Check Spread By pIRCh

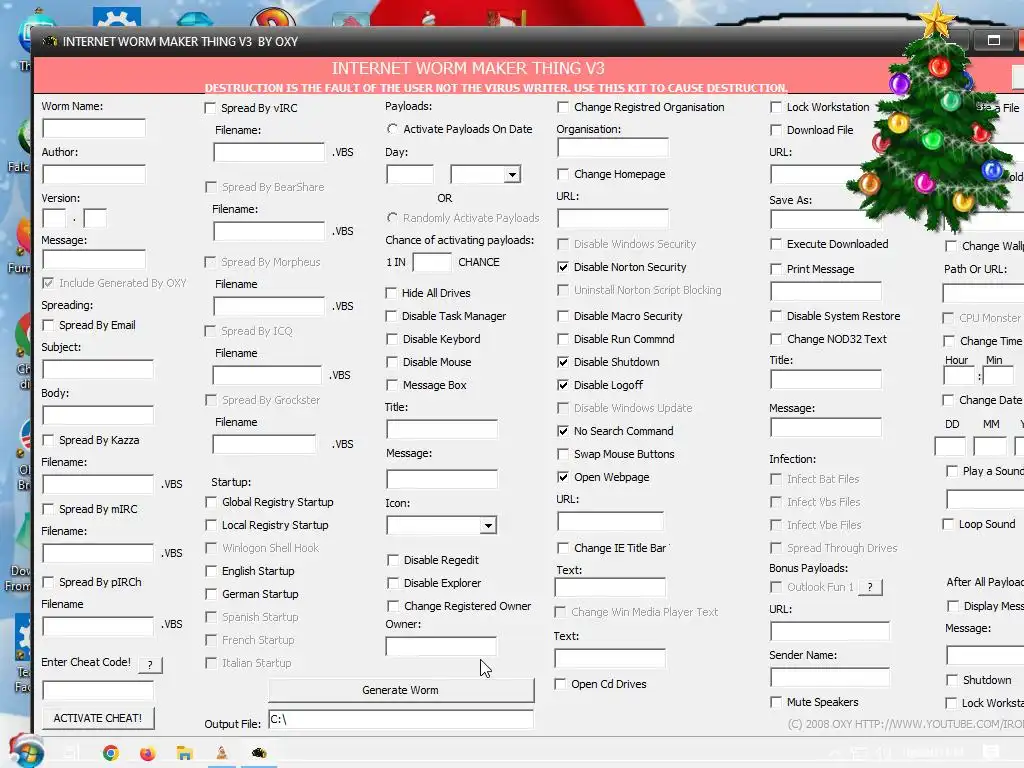(48, 582)
